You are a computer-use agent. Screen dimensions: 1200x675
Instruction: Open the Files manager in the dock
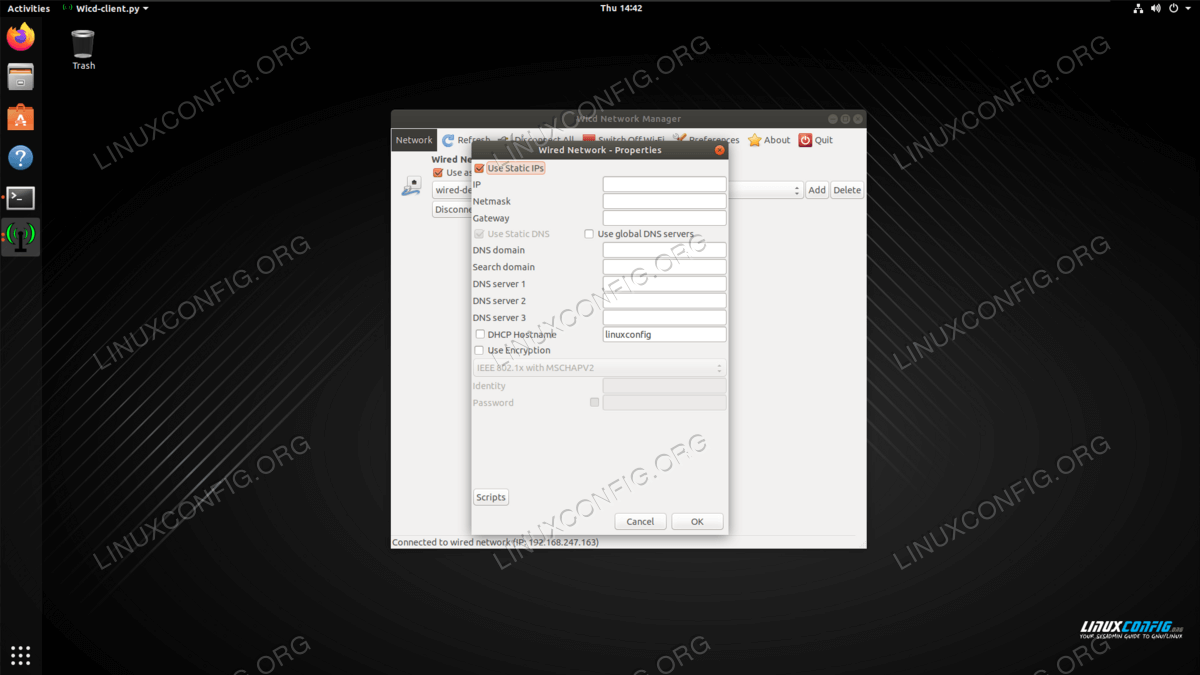click(20, 77)
